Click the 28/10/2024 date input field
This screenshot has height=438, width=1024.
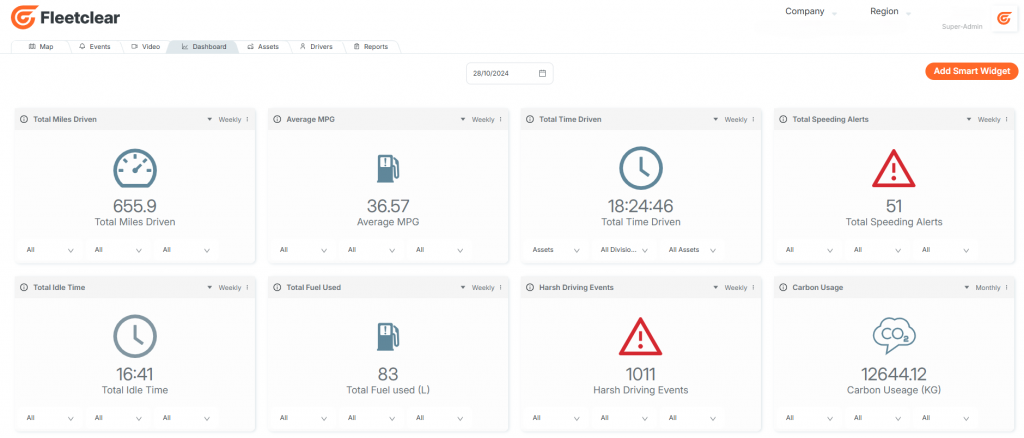[509, 74]
